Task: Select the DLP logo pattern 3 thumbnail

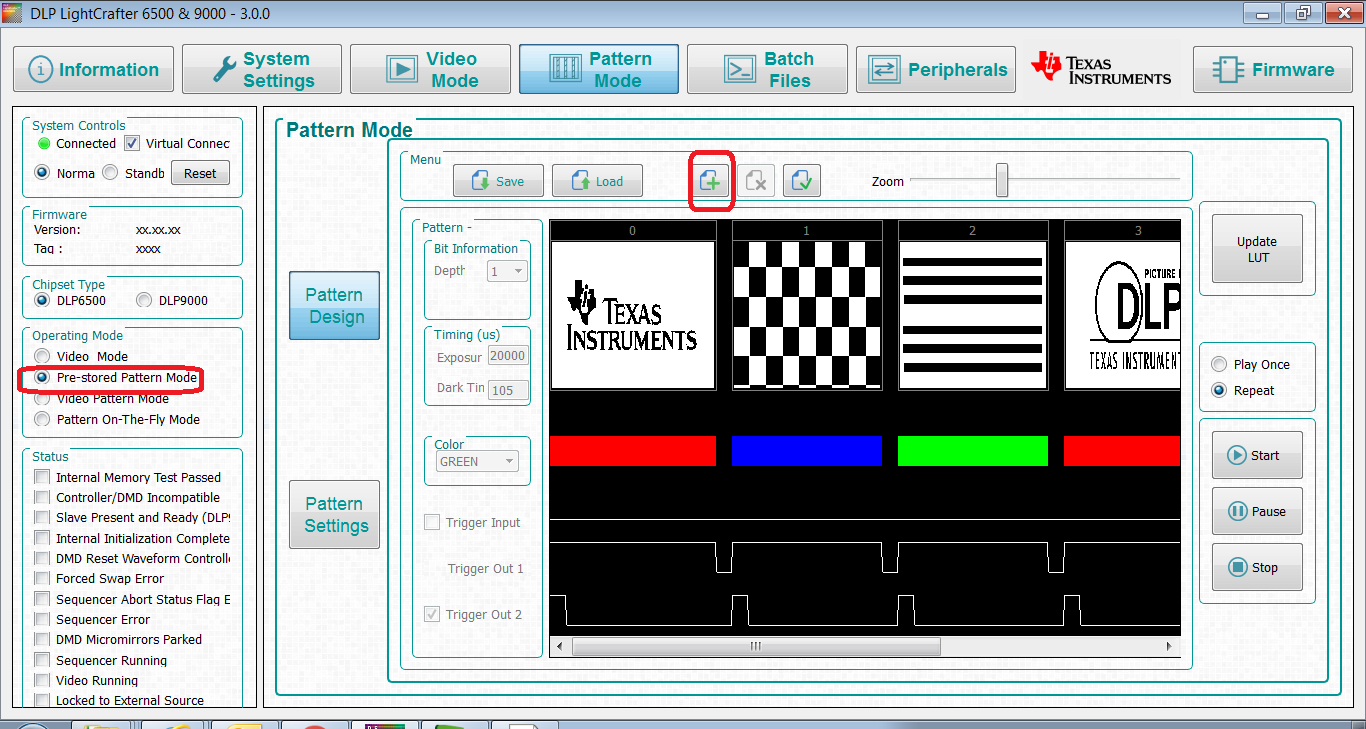Action: point(1122,315)
